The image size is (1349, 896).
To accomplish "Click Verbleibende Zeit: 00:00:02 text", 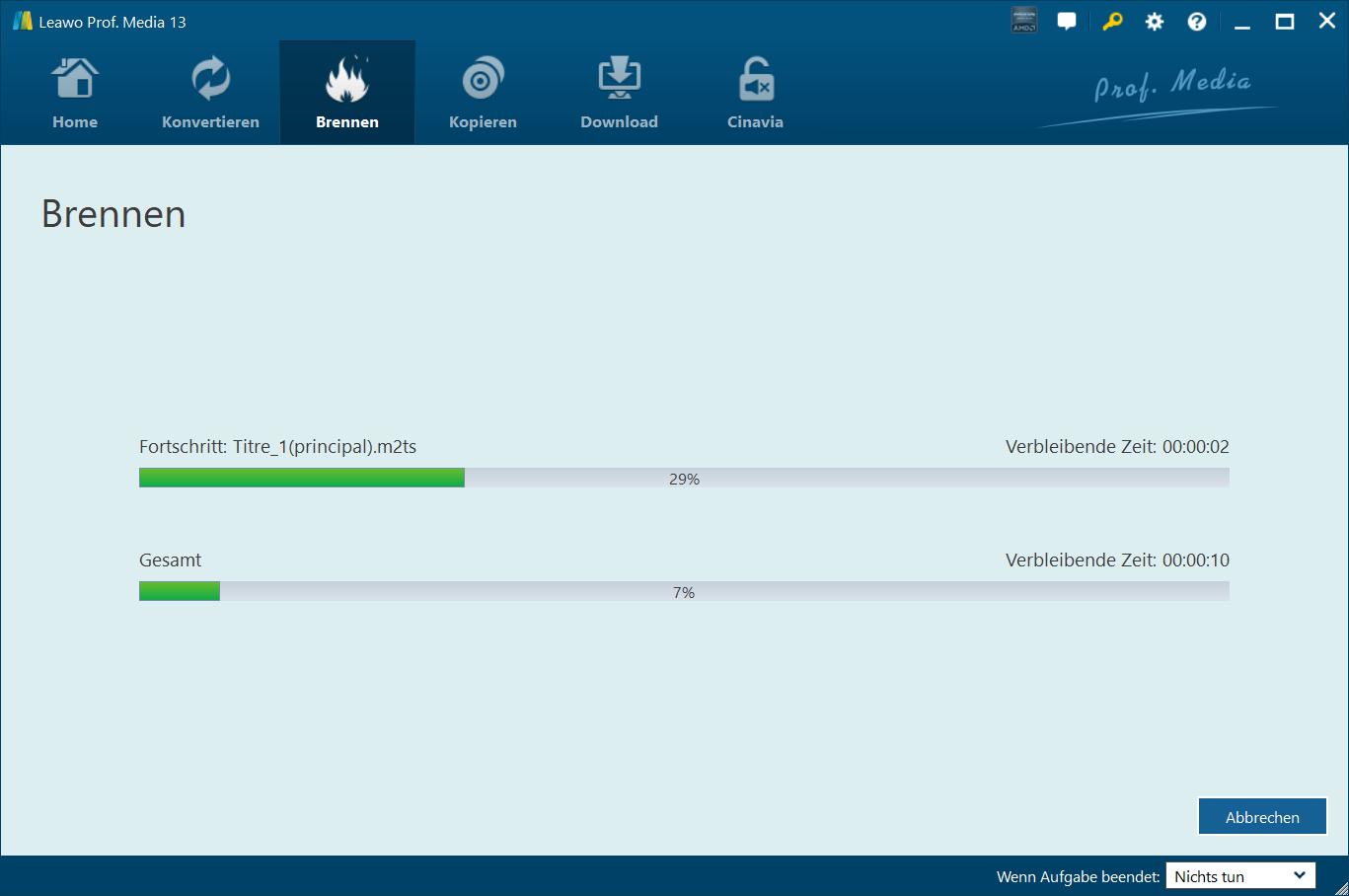I will click(x=1117, y=447).
